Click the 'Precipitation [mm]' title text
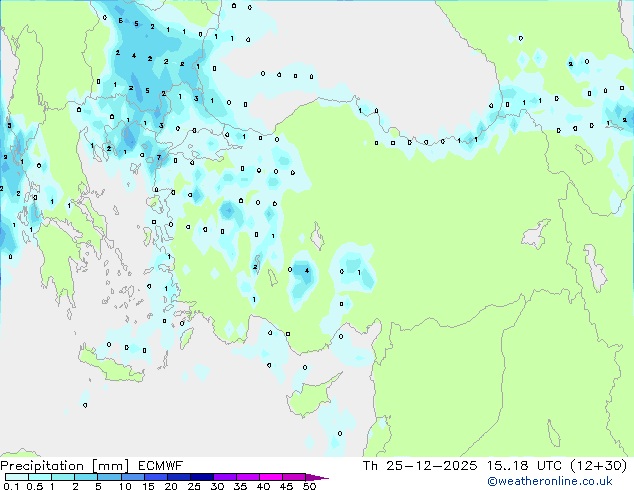634x490 pixels. point(65,466)
